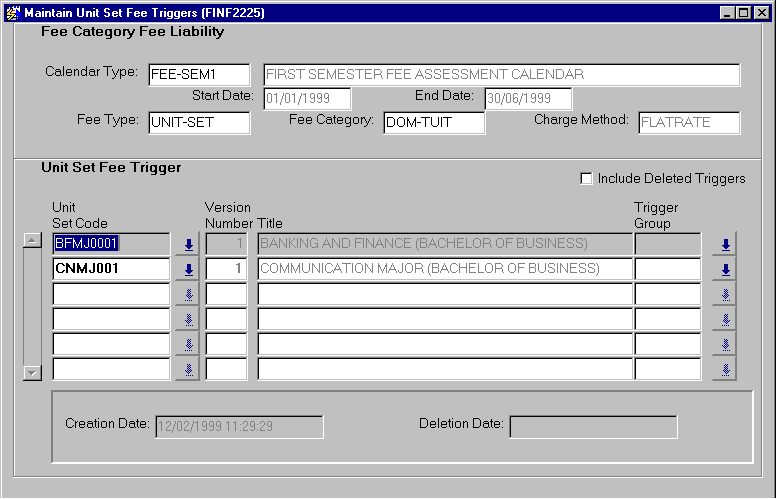Click unit set lookup arrow in last row
Viewport: 776px width, 499px height.
click(x=187, y=369)
